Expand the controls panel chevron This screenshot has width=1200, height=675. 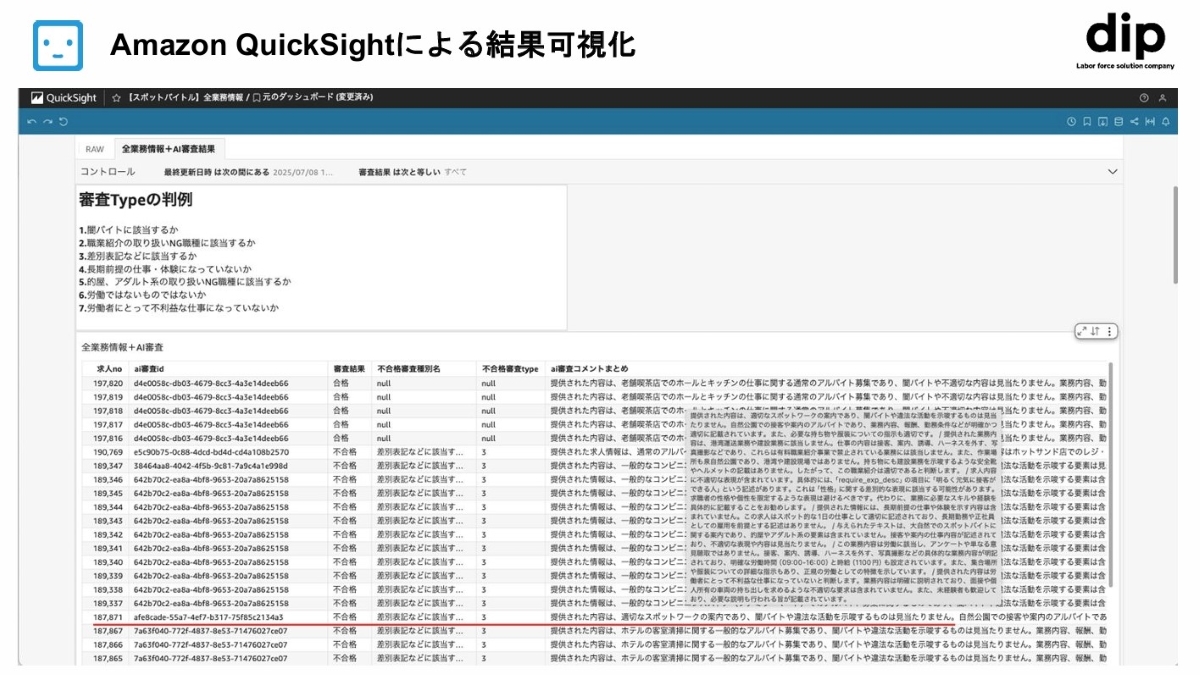click(x=1113, y=172)
